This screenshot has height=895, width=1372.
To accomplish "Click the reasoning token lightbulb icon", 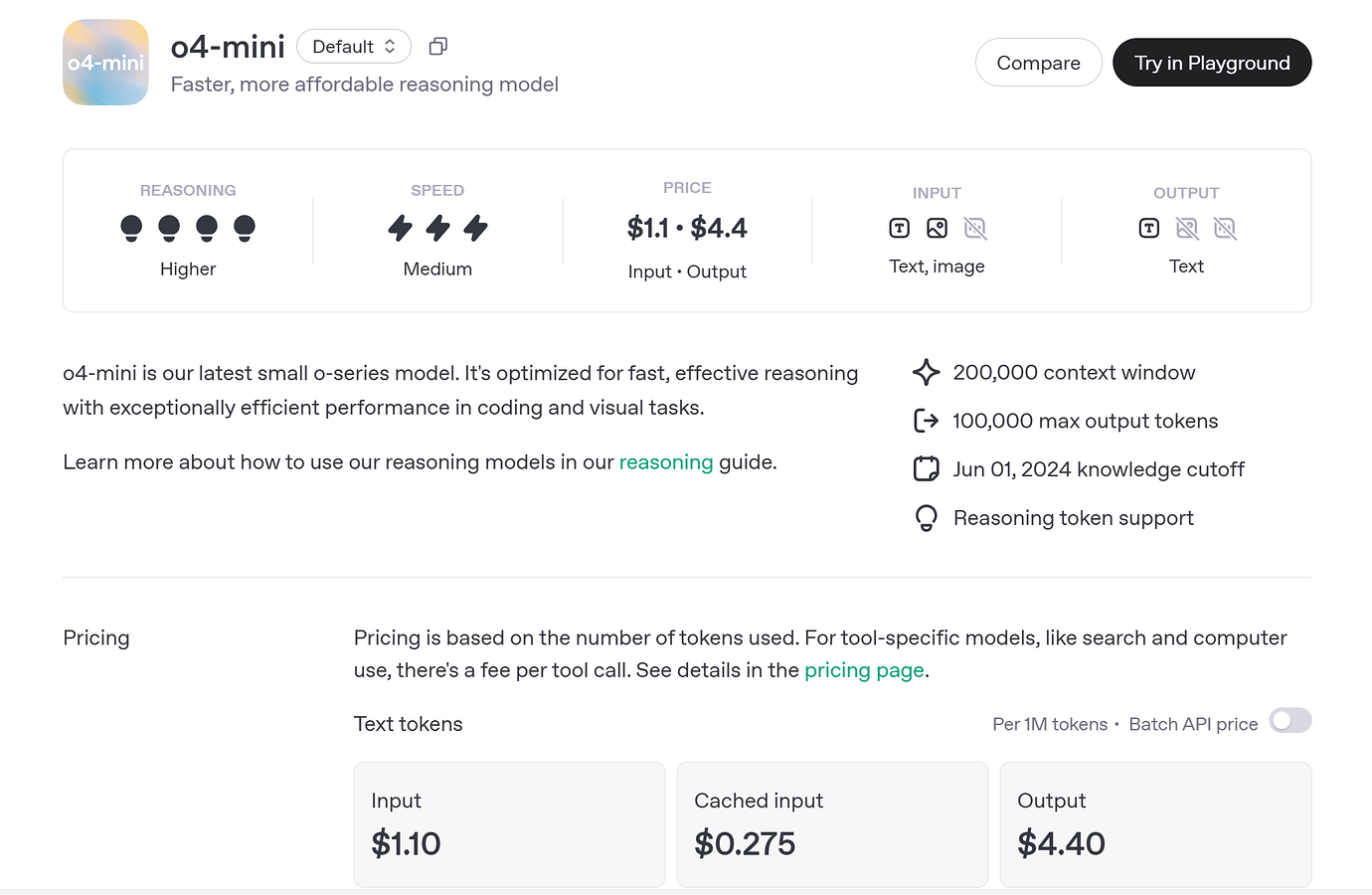I will 926,518.
